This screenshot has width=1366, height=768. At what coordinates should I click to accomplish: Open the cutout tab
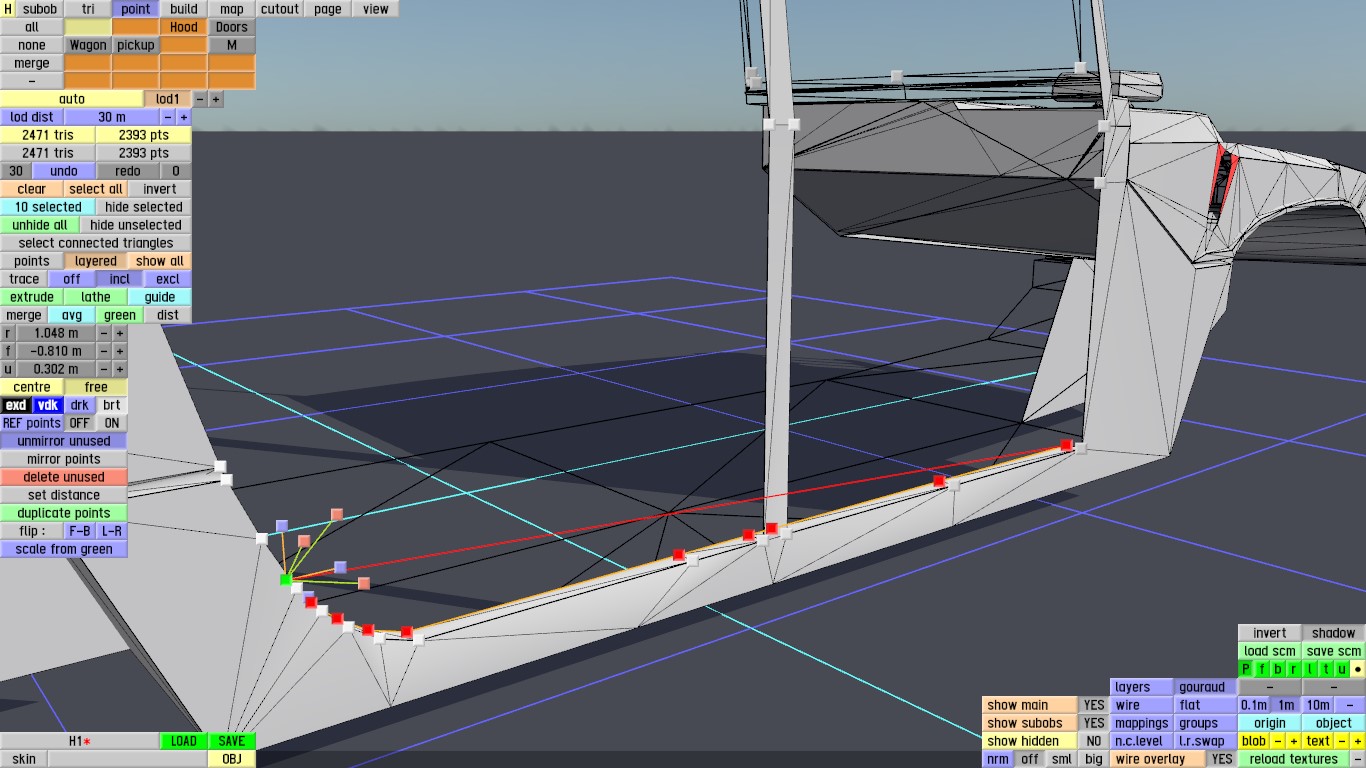pos(279,9)
